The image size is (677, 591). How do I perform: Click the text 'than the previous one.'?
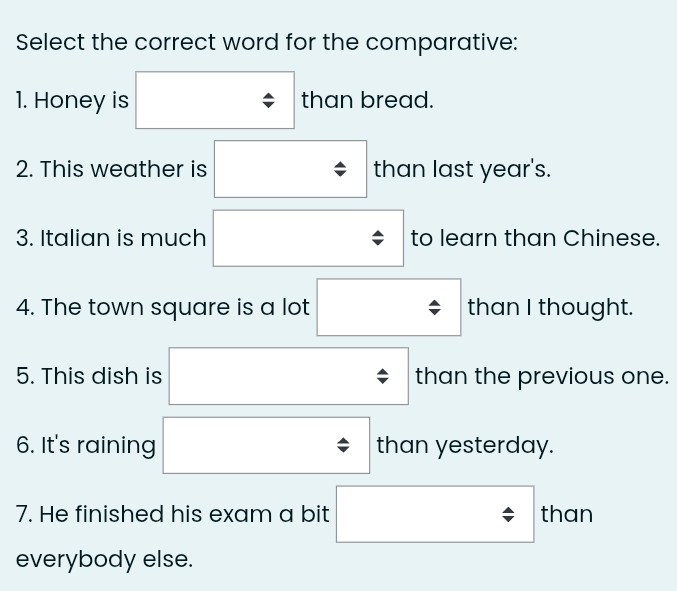click(541, 376)
